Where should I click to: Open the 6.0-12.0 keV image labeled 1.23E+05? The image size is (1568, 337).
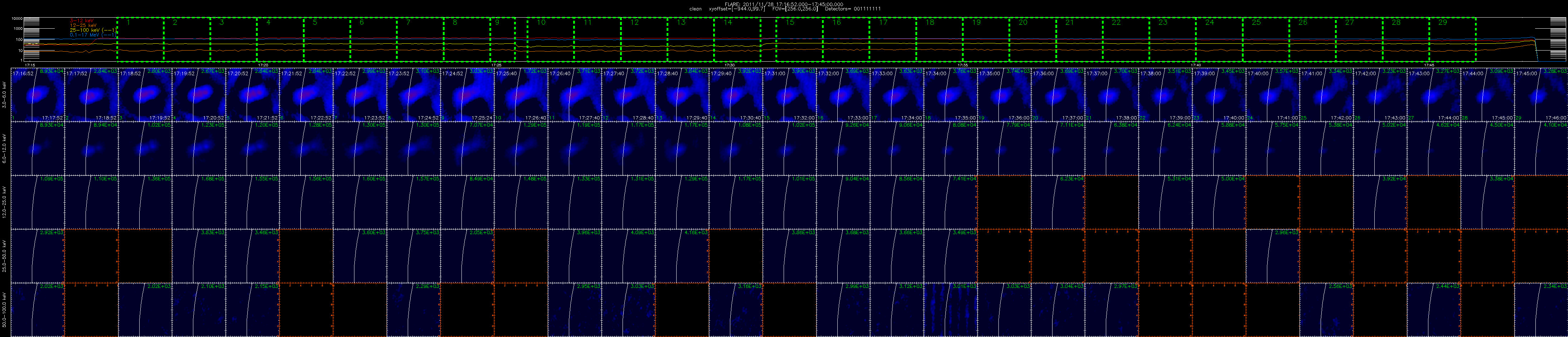tap(199, 148)
